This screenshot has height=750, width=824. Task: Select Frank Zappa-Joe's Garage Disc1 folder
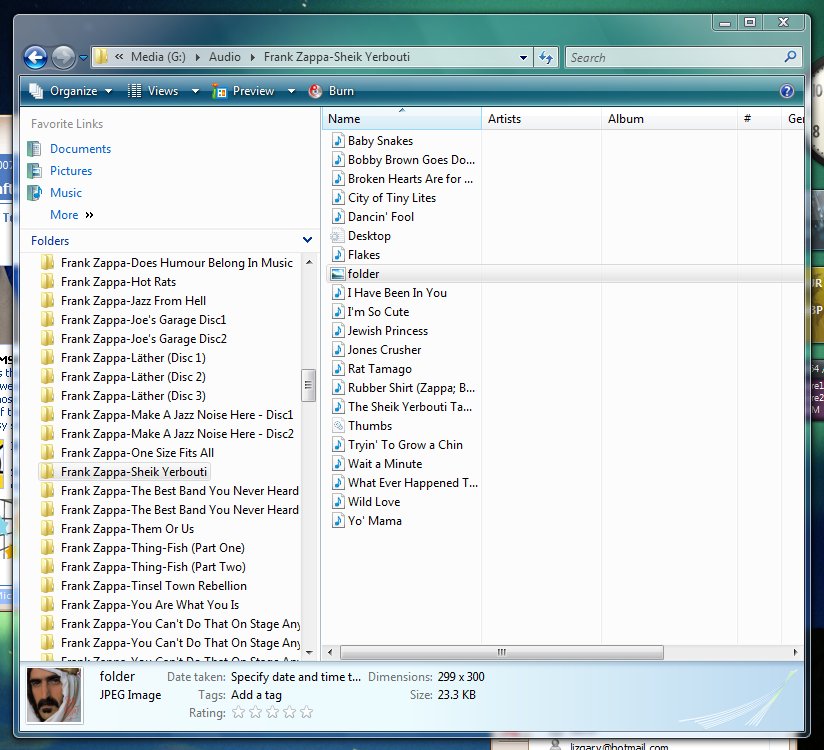[143, 320]
